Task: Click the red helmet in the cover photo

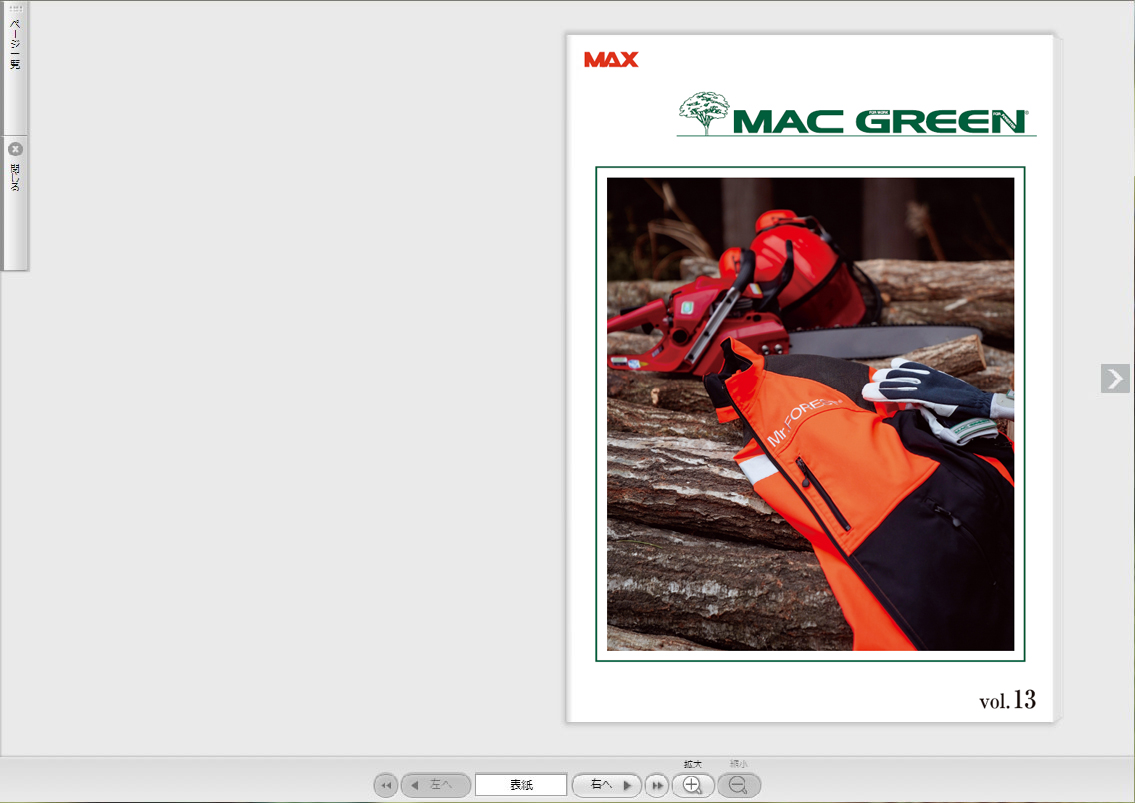Action: coord(800,262)
